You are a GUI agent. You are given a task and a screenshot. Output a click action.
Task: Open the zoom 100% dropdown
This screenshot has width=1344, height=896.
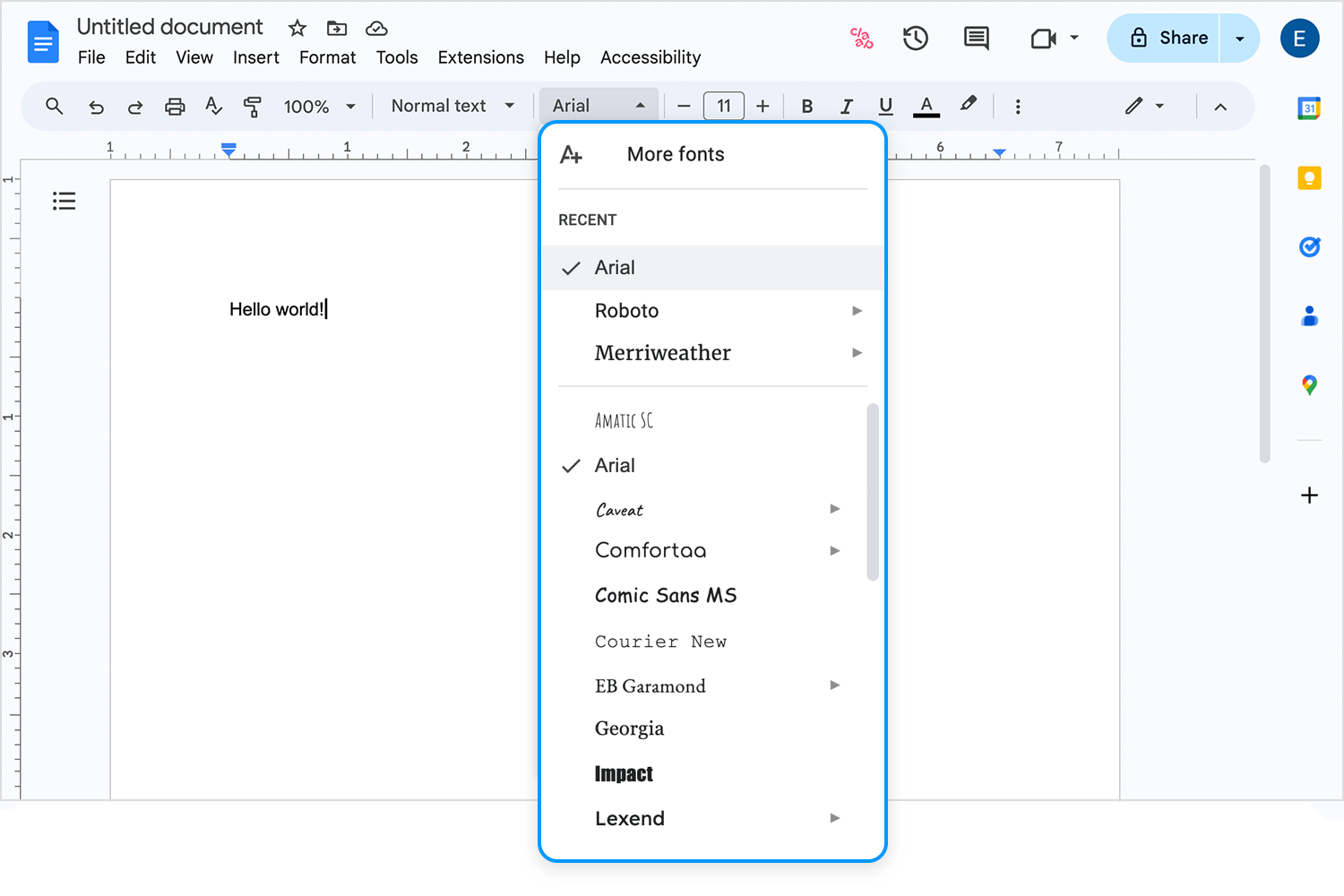320,107
